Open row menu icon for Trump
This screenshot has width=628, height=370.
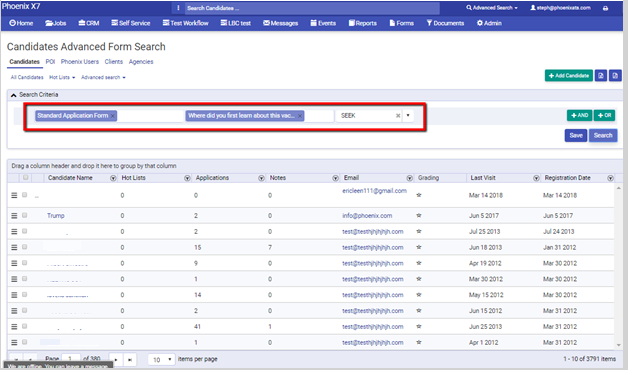click(14, 215)
